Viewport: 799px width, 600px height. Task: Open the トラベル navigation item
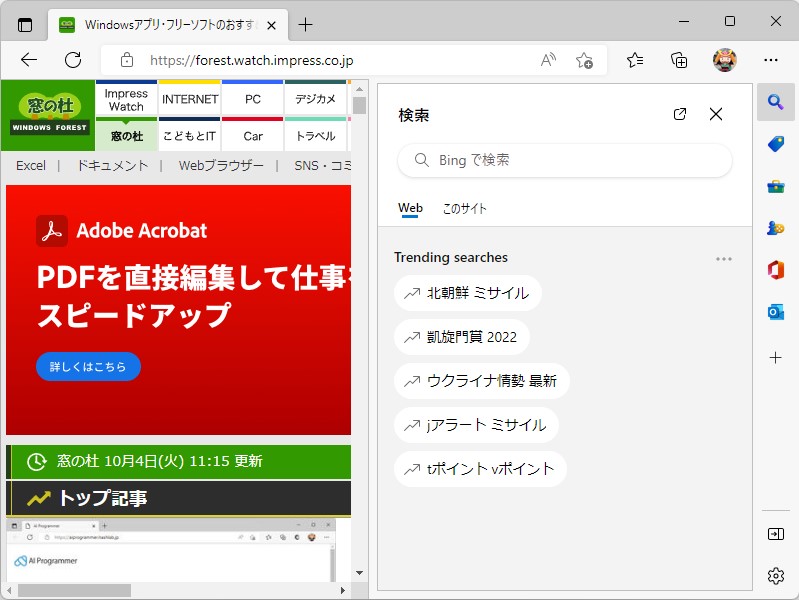pos(315,136)
